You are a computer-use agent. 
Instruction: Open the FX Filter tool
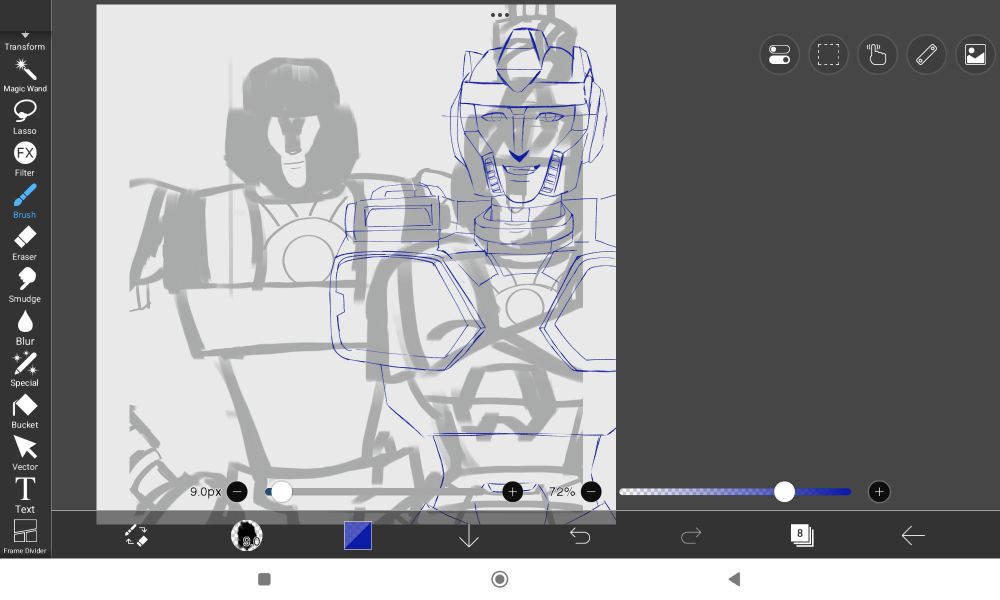25,159
